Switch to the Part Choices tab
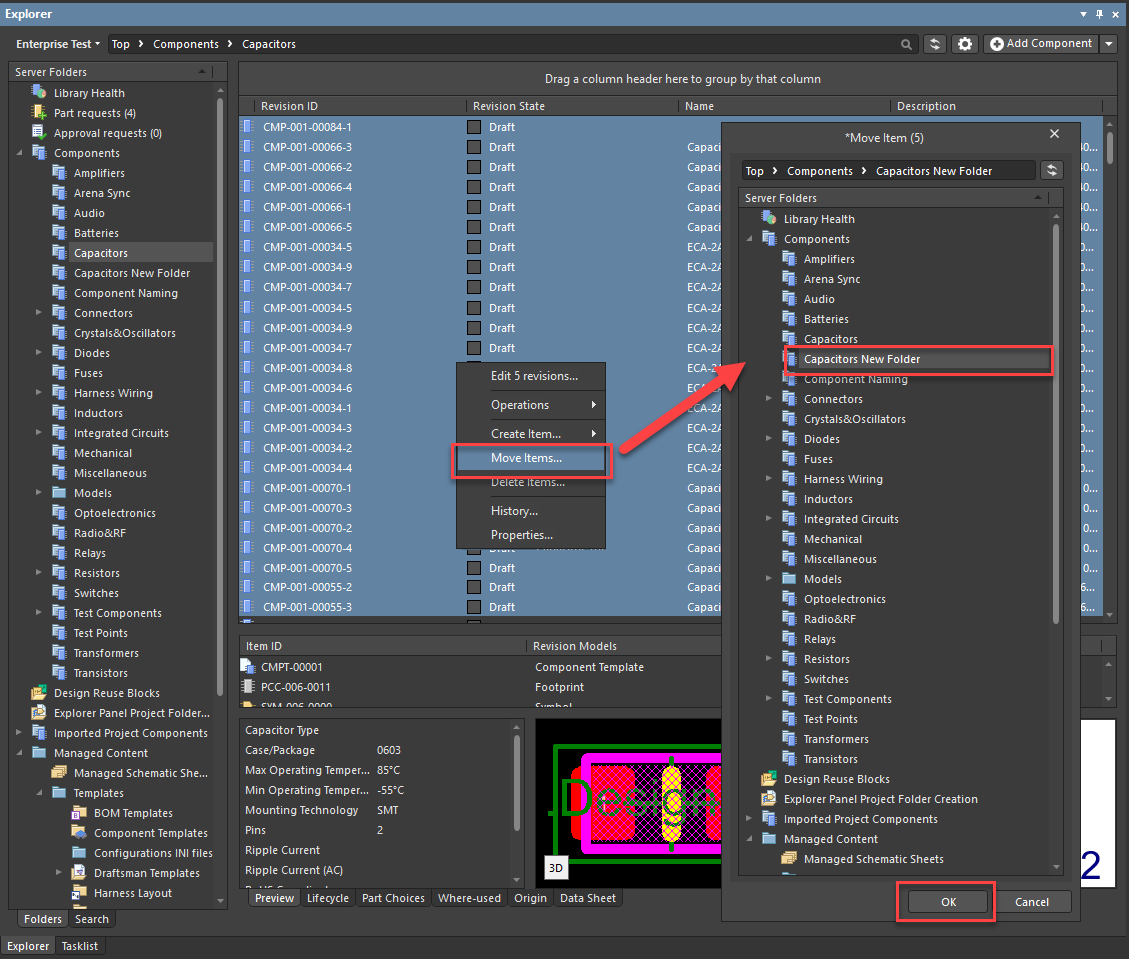1129x959 pixels. coord(393,898)
